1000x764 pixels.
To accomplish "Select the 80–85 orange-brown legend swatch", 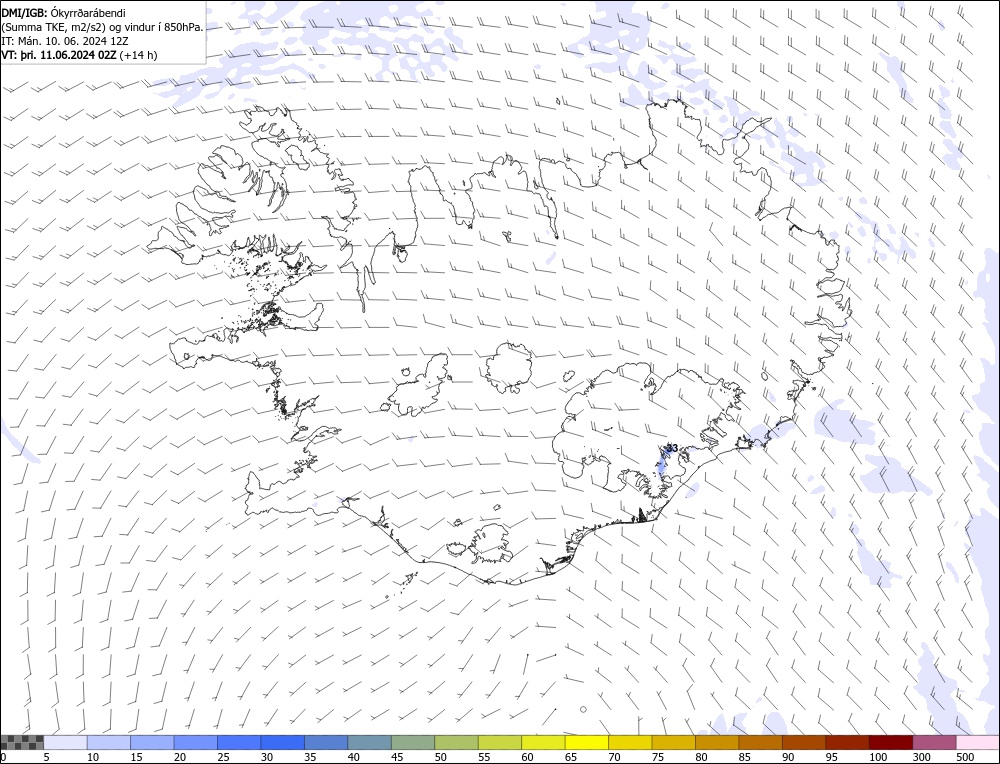I will (x=717, y=742).
